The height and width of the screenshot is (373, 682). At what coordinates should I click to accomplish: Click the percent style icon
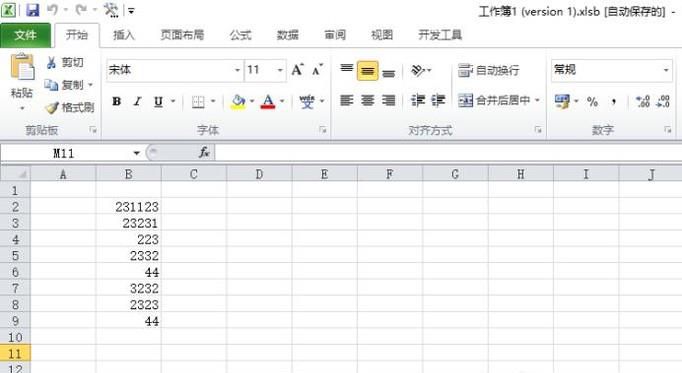click(x=592, y=102)
